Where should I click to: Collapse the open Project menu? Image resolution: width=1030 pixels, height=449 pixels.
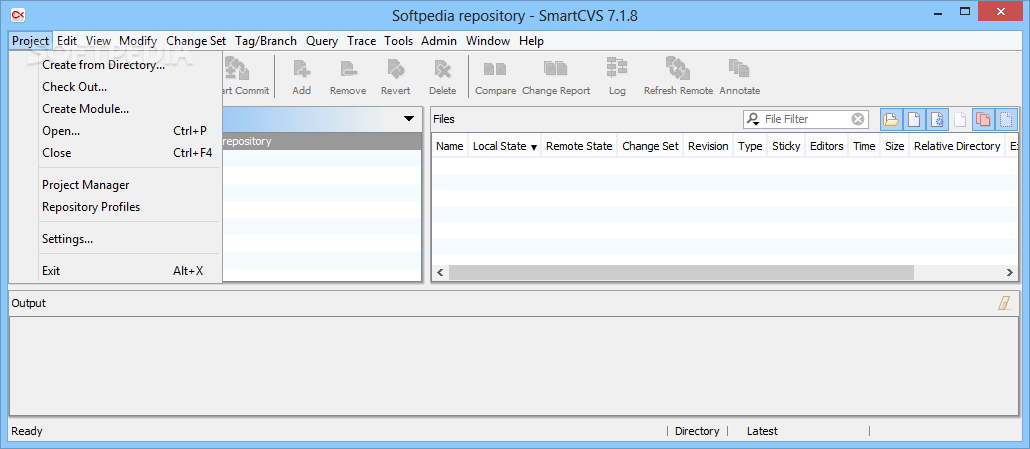coord(30,41)
